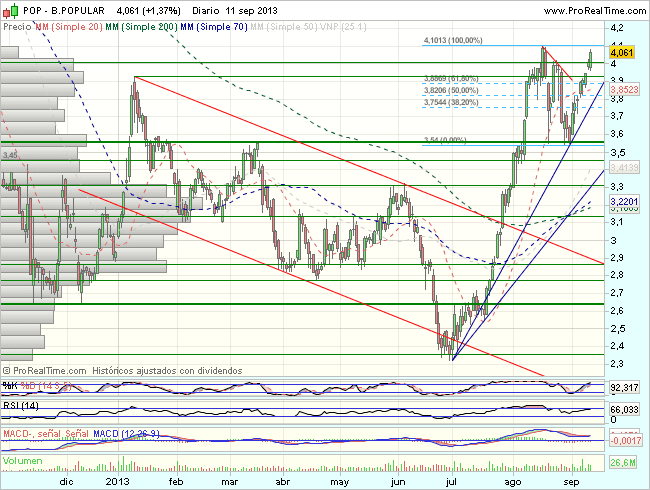
Task: Click the 26,6M volume value tag
Action: tap(624, 462)
